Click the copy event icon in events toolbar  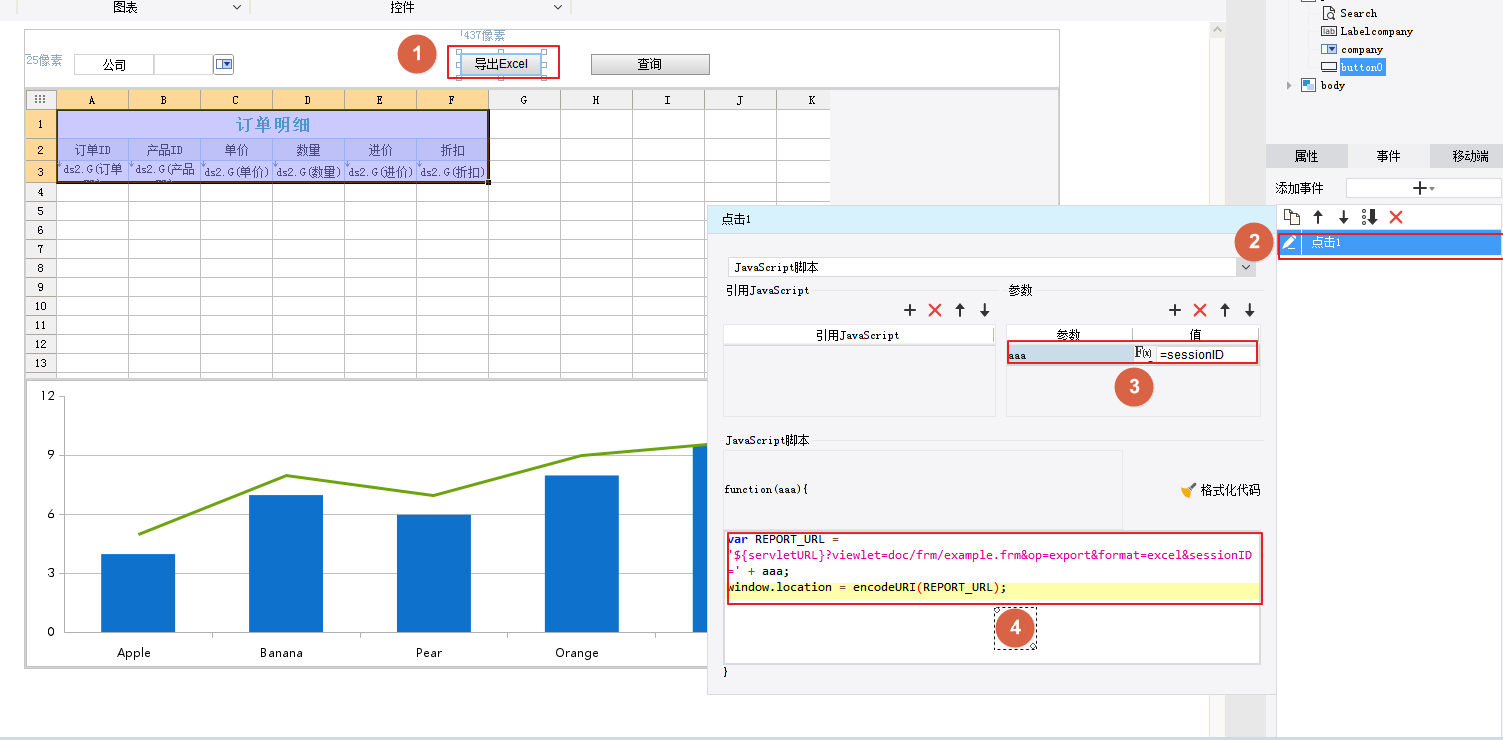(1292, 217)
